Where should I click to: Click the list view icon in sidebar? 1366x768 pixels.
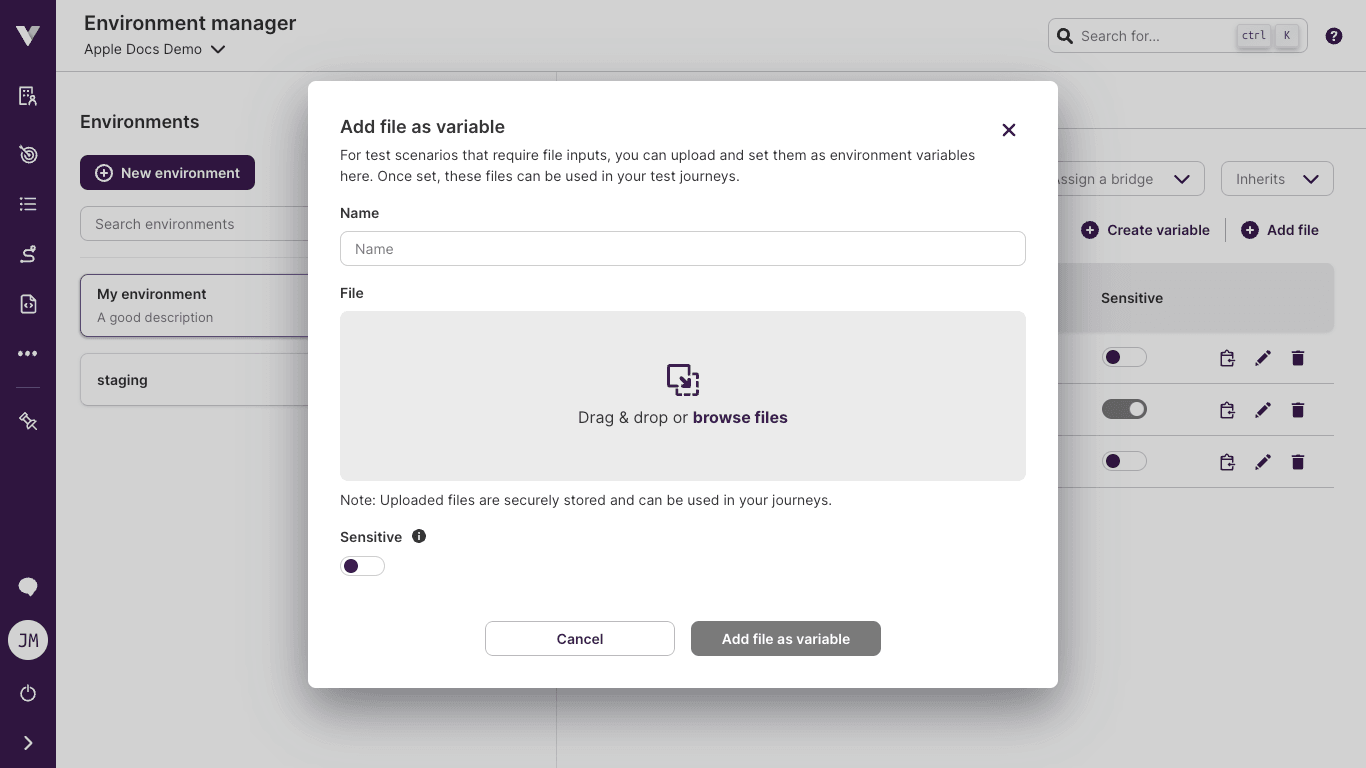28,204
